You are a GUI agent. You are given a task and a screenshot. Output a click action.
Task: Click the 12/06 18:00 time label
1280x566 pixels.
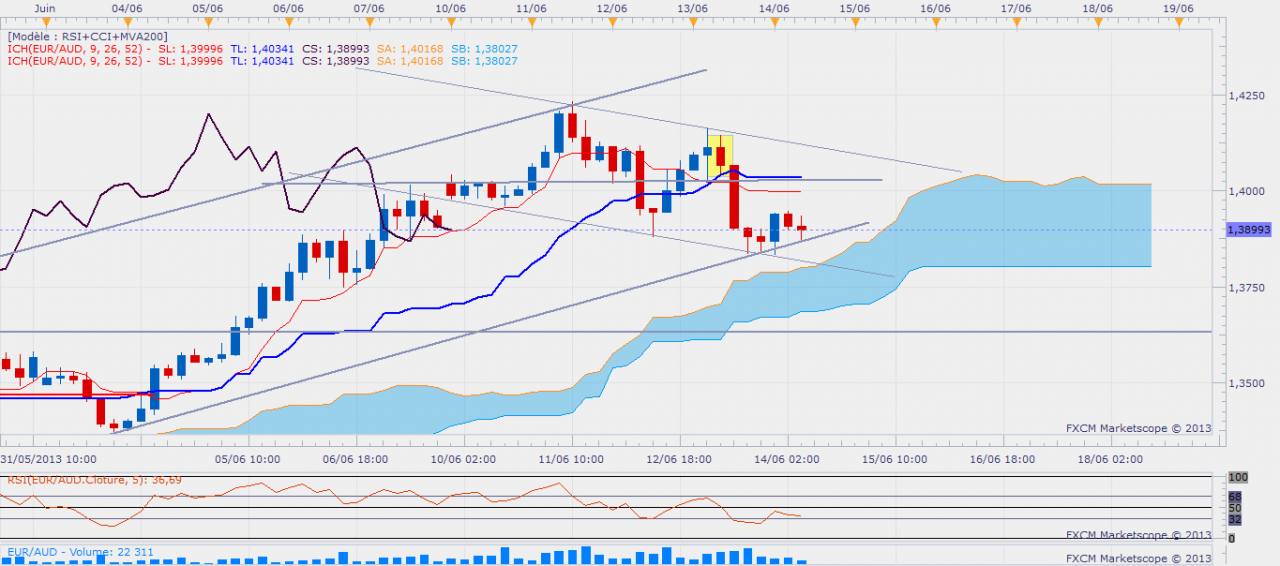[681, 460]
